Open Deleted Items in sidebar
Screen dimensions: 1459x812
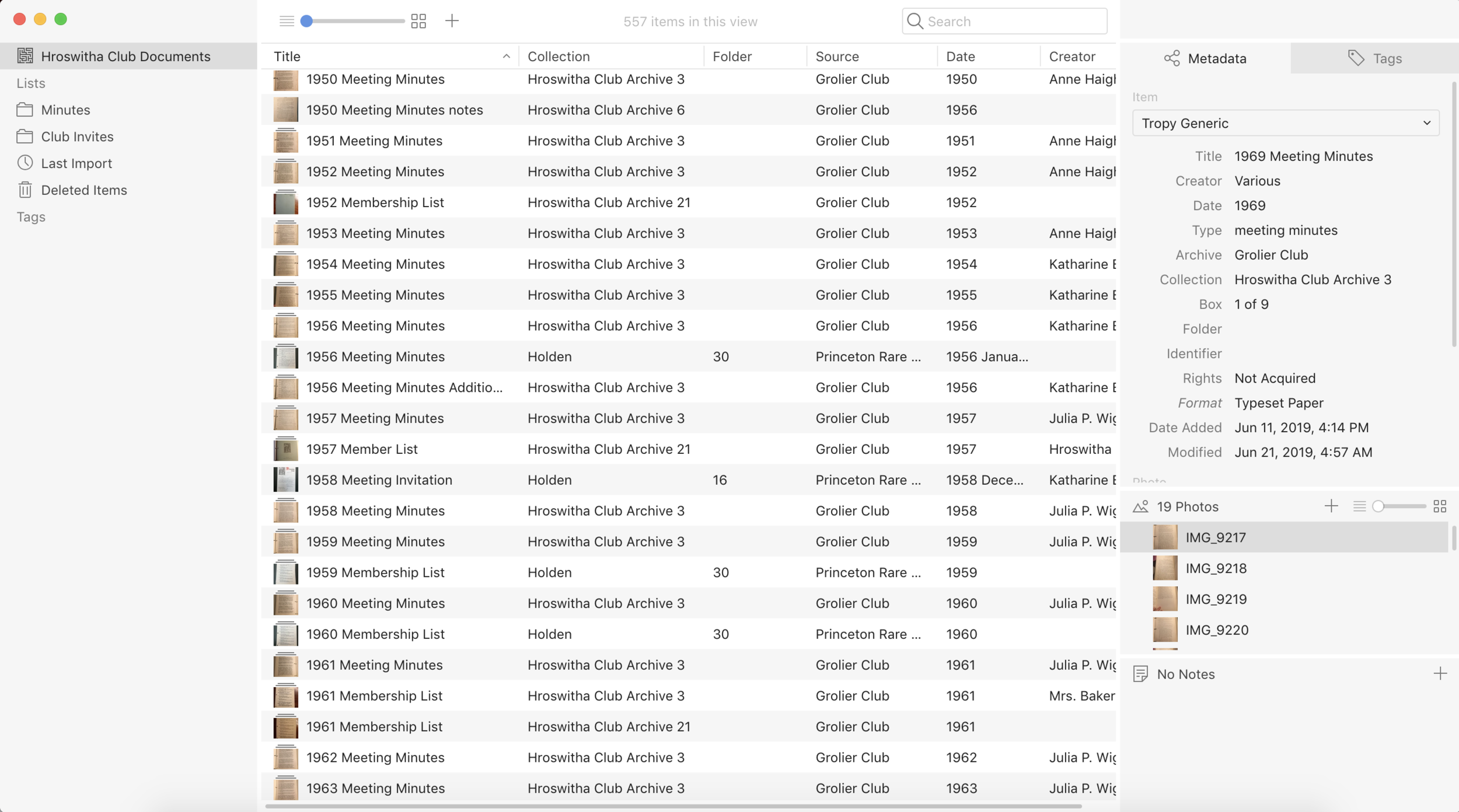128,190
